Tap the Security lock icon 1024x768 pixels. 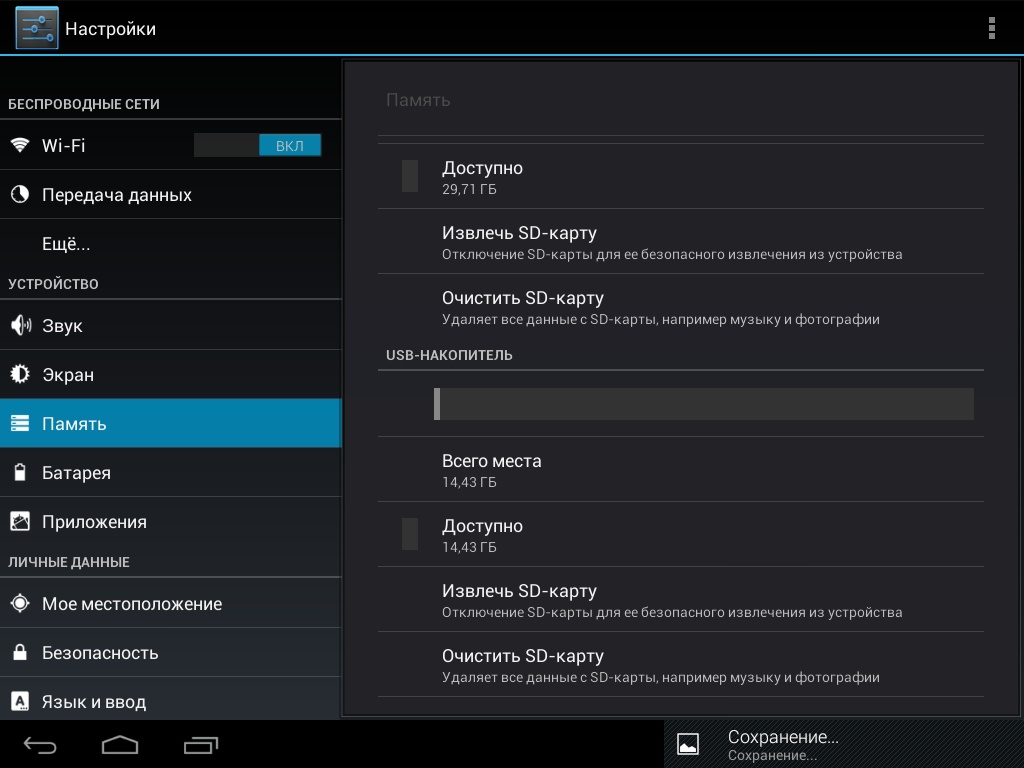[20, 653]
